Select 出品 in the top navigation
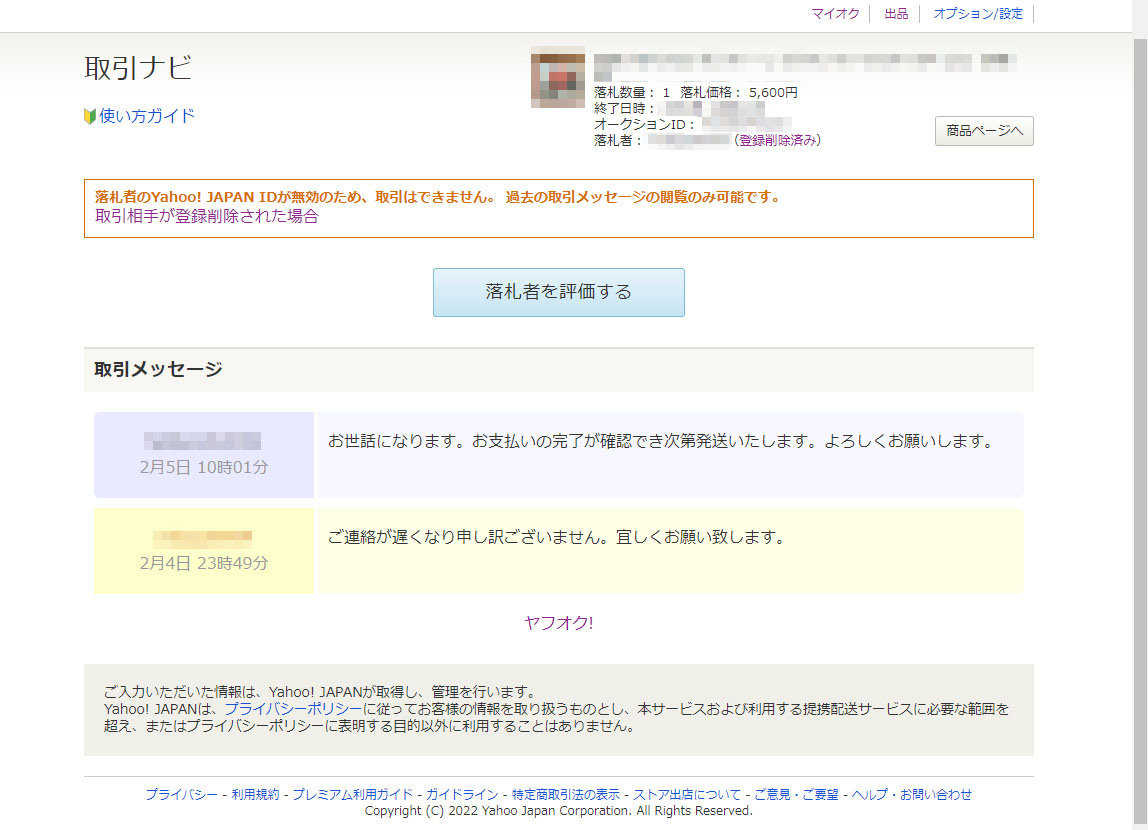Screen dimensions: 1148x830 (896, 14)
